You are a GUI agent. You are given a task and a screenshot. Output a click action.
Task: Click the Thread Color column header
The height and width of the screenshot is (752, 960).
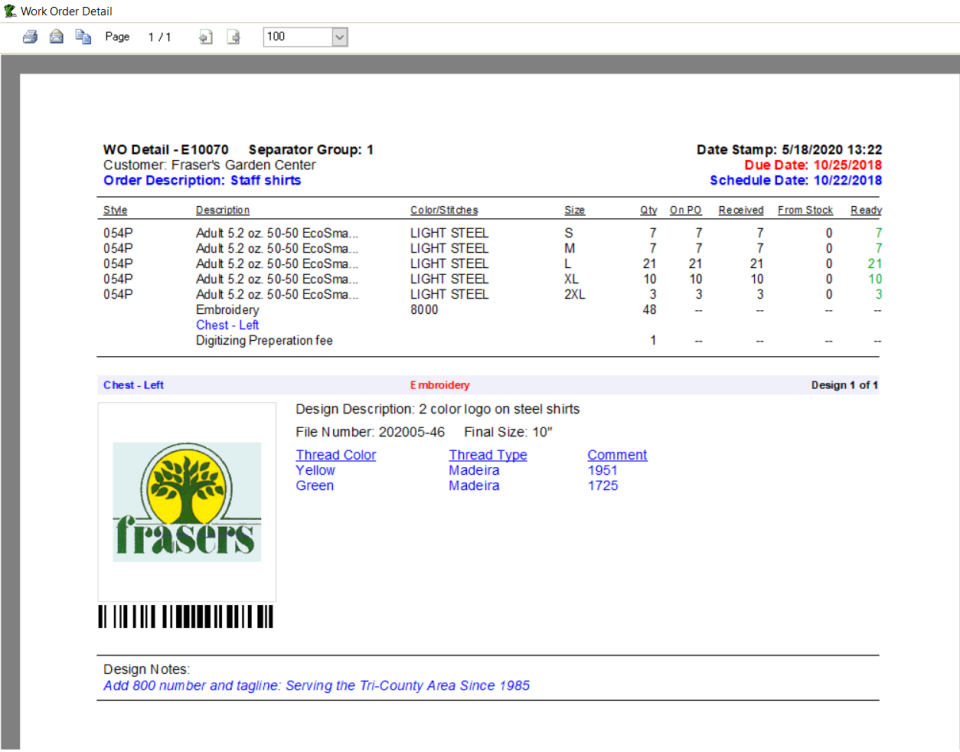(336, 454)
